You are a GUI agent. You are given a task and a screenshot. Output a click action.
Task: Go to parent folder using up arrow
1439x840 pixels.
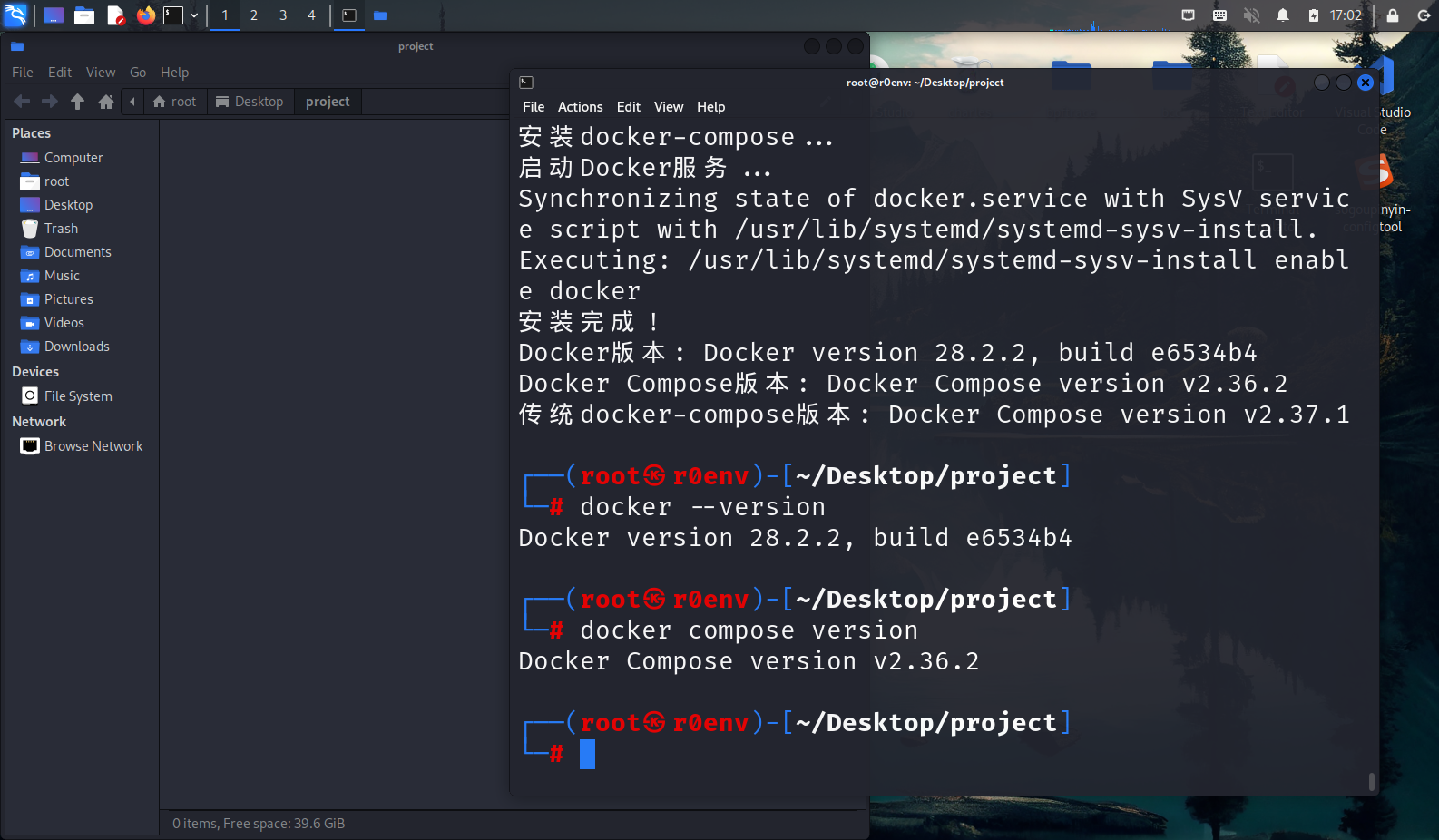point(78,102)
